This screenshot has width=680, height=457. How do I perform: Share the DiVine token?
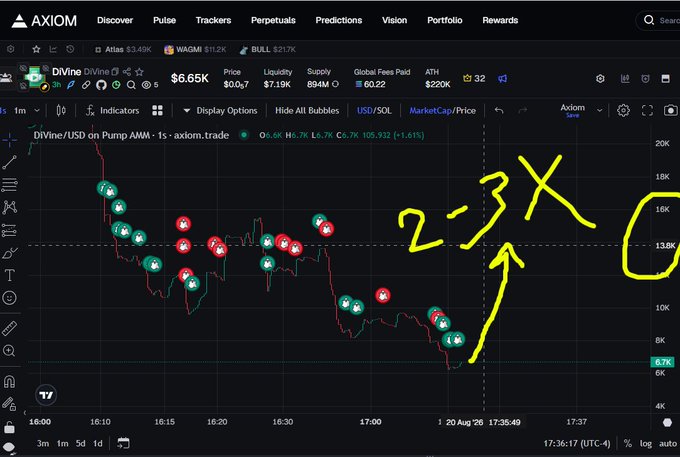127,72
